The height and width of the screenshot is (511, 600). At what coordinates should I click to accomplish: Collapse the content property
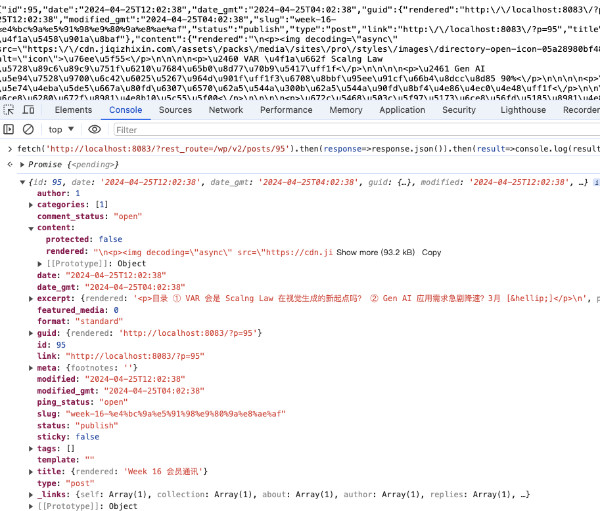point(31,228)
